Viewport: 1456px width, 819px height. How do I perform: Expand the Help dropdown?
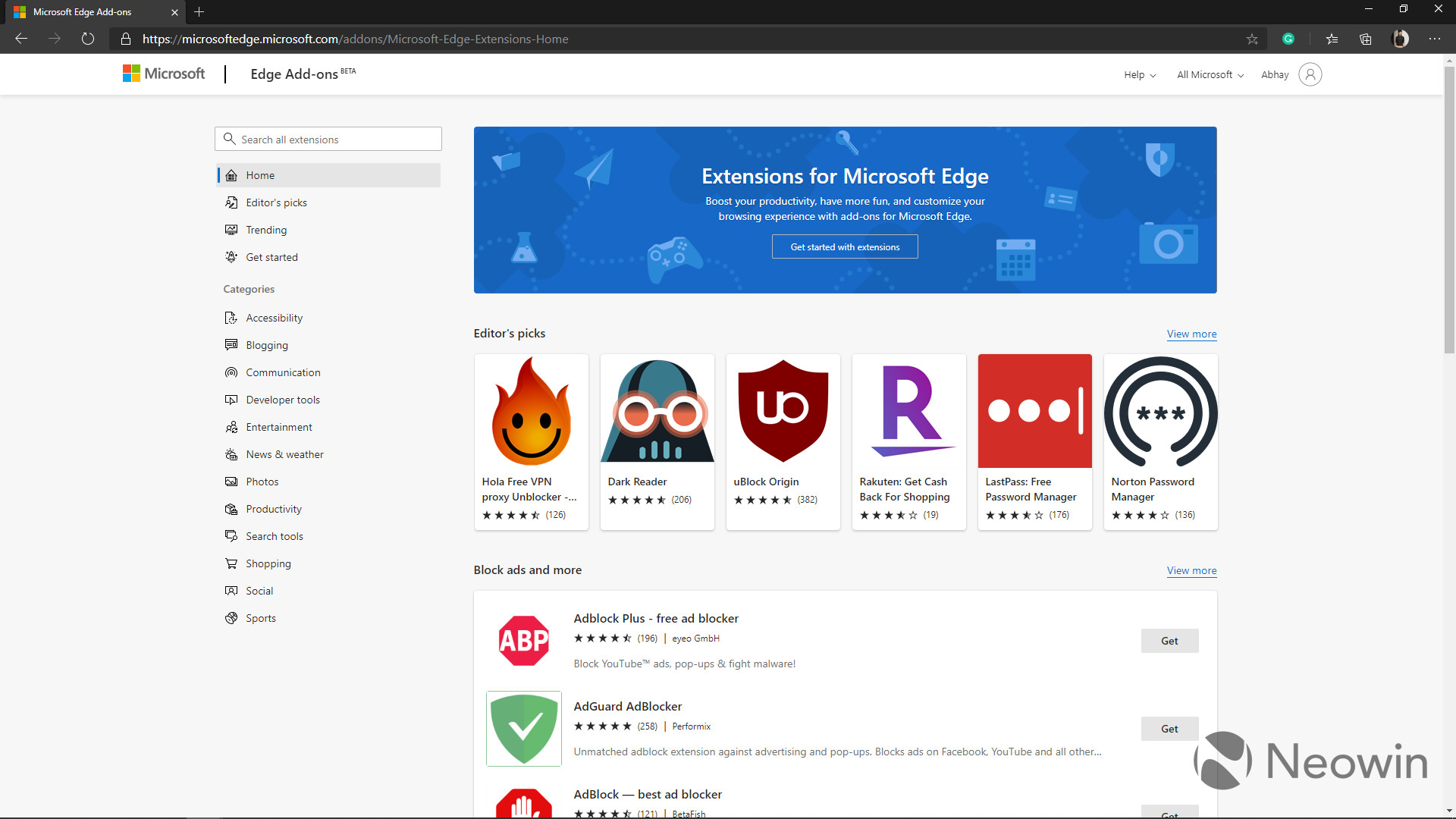(1140, 74)
